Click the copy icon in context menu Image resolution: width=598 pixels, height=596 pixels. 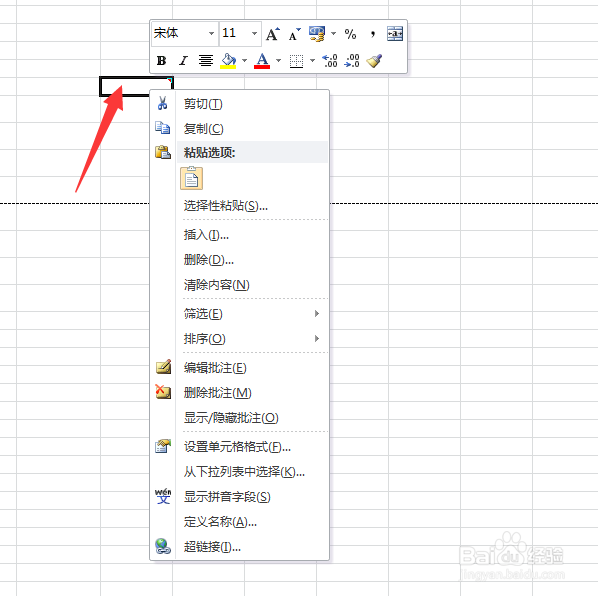pos(162,128)
